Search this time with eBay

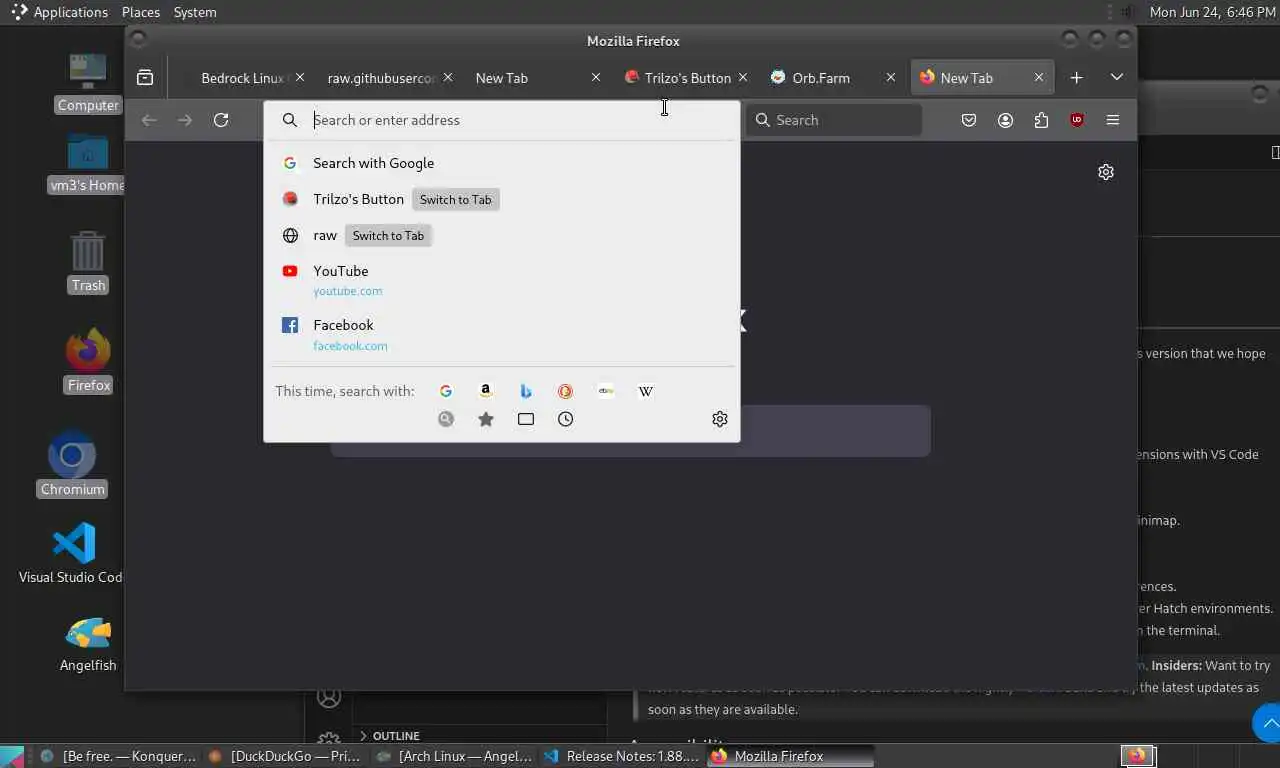606,391
